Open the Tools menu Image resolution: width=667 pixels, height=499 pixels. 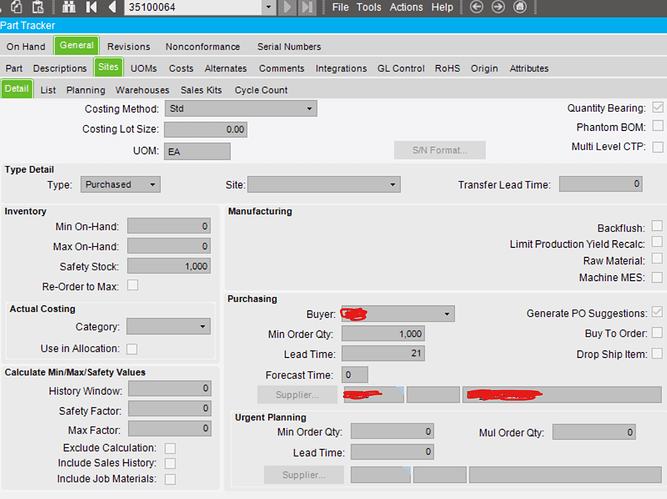(x=369, y=7)
